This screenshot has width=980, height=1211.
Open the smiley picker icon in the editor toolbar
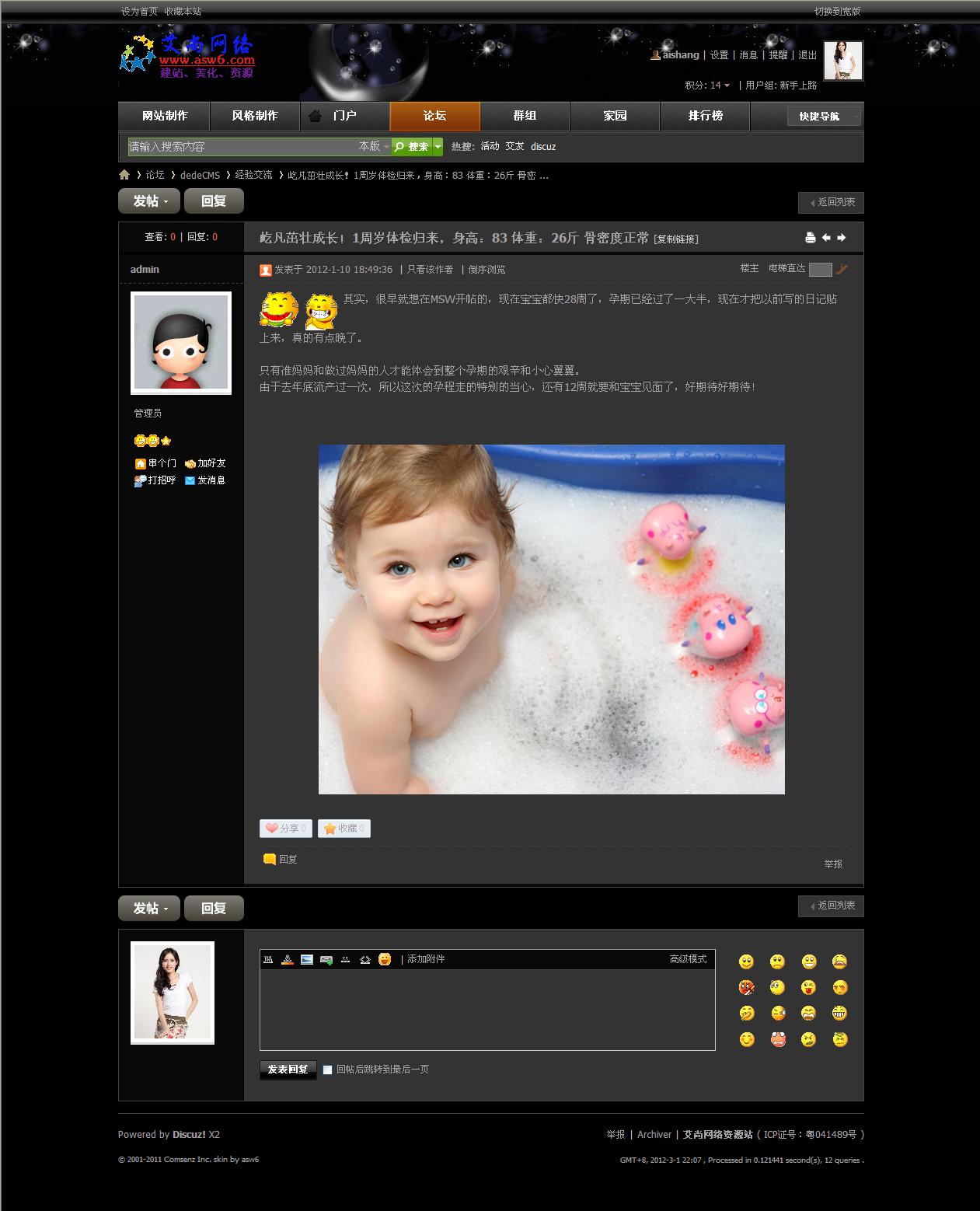click(x=385, y=959)
